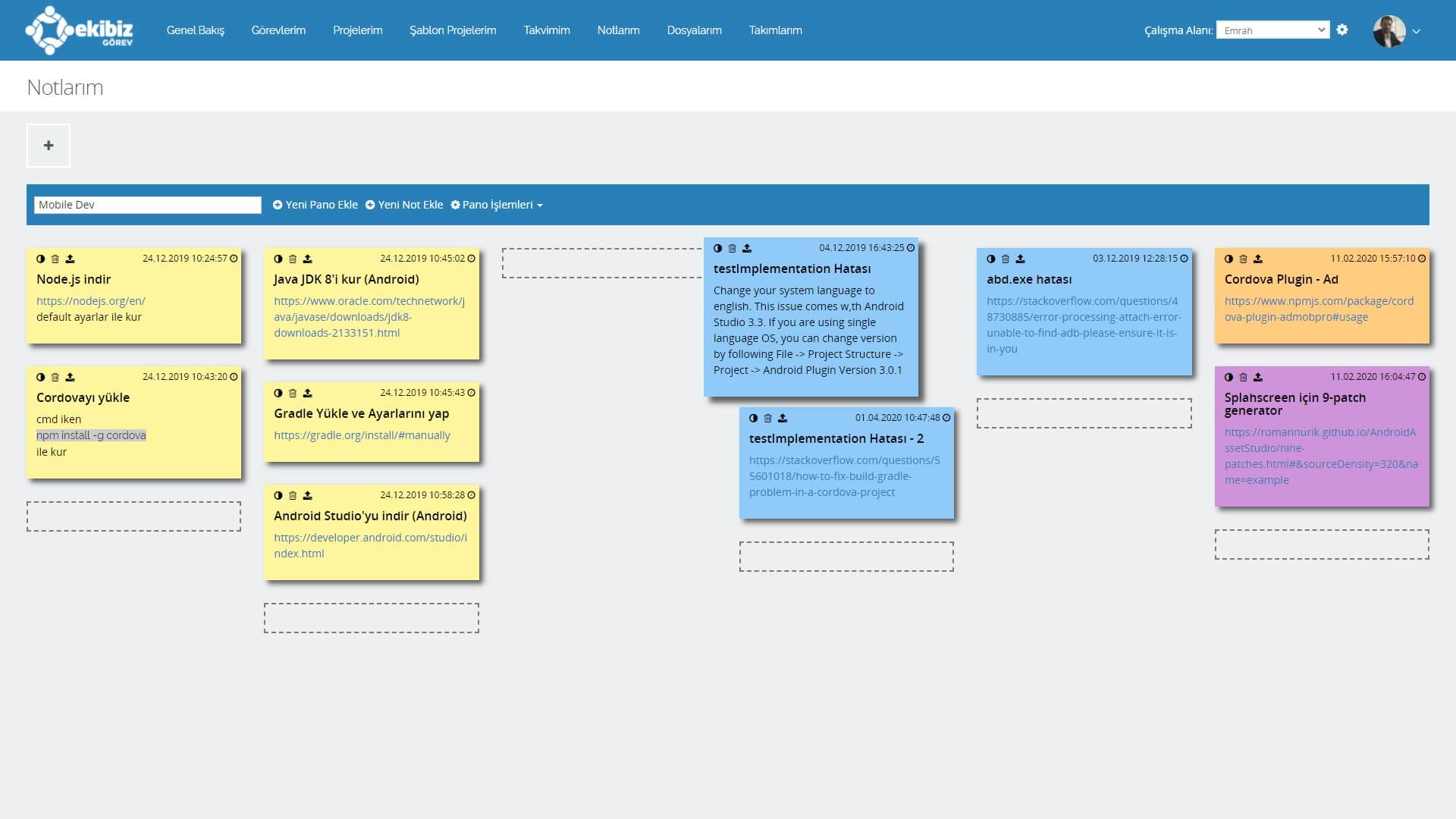Click color icon on Cordovayı yükle note
Viewport: 1456px width, 819px height.
(41, 377)
